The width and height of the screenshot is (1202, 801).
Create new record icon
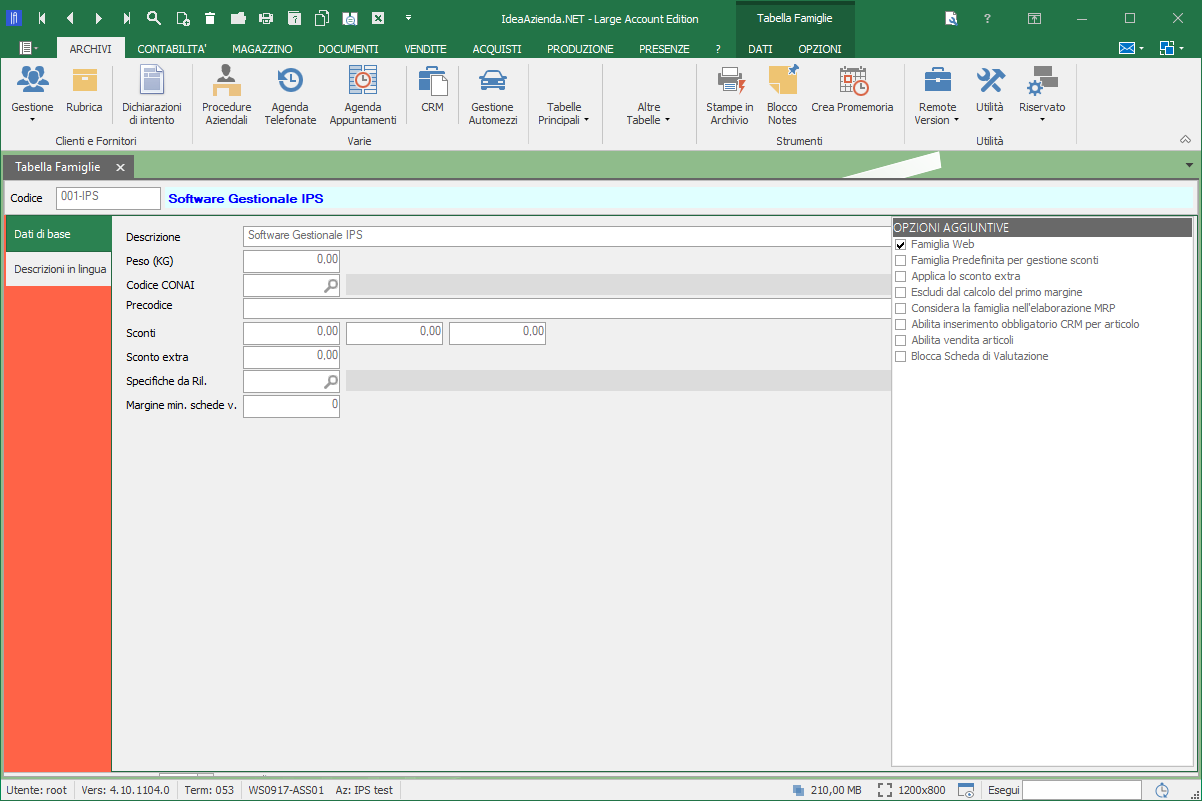182,18
